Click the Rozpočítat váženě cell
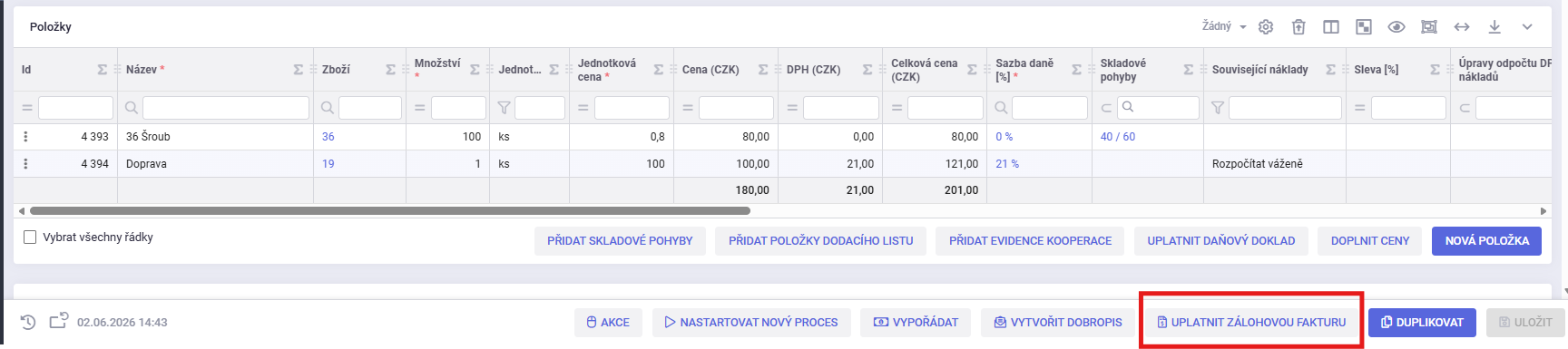Screen dimensions: 1568x349 pyautogui.click(x=1274, y=164)
